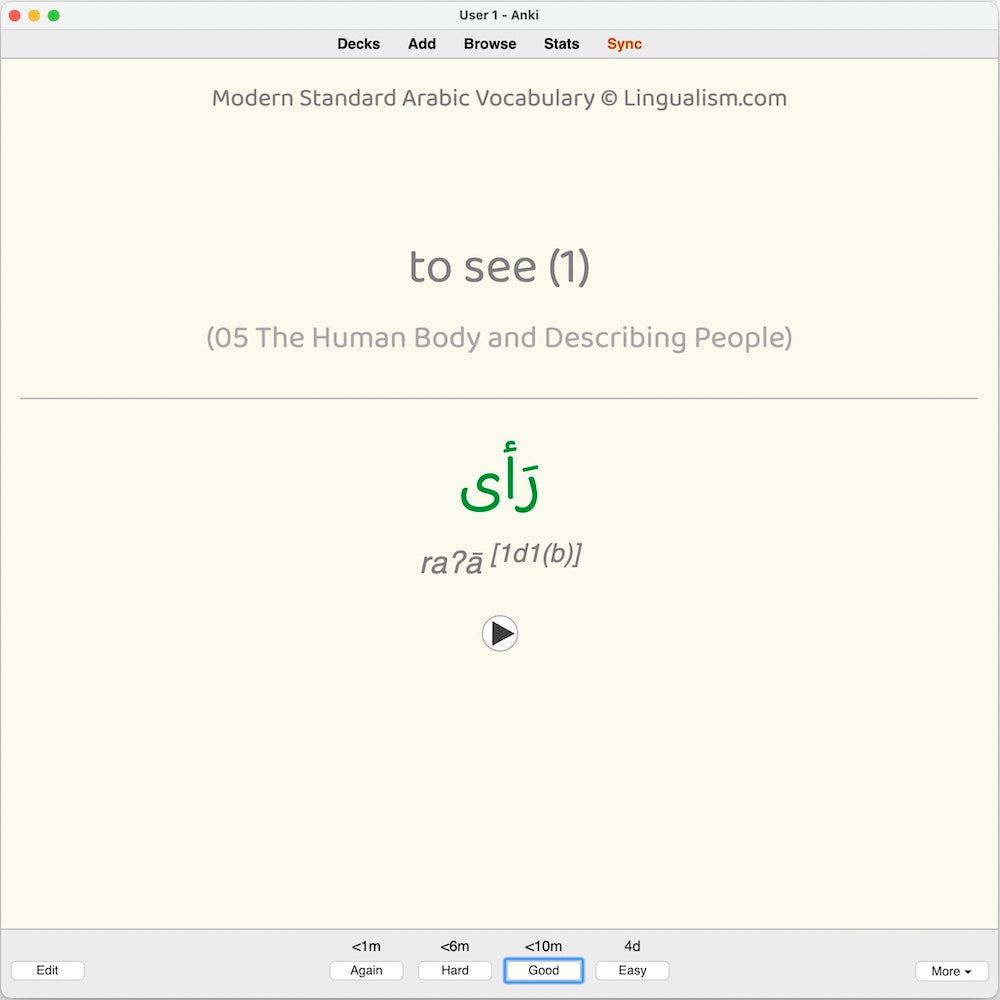Click the 4d interval label above Easy
This screenshot has height=1000, width=1000.
coord(632,945)
